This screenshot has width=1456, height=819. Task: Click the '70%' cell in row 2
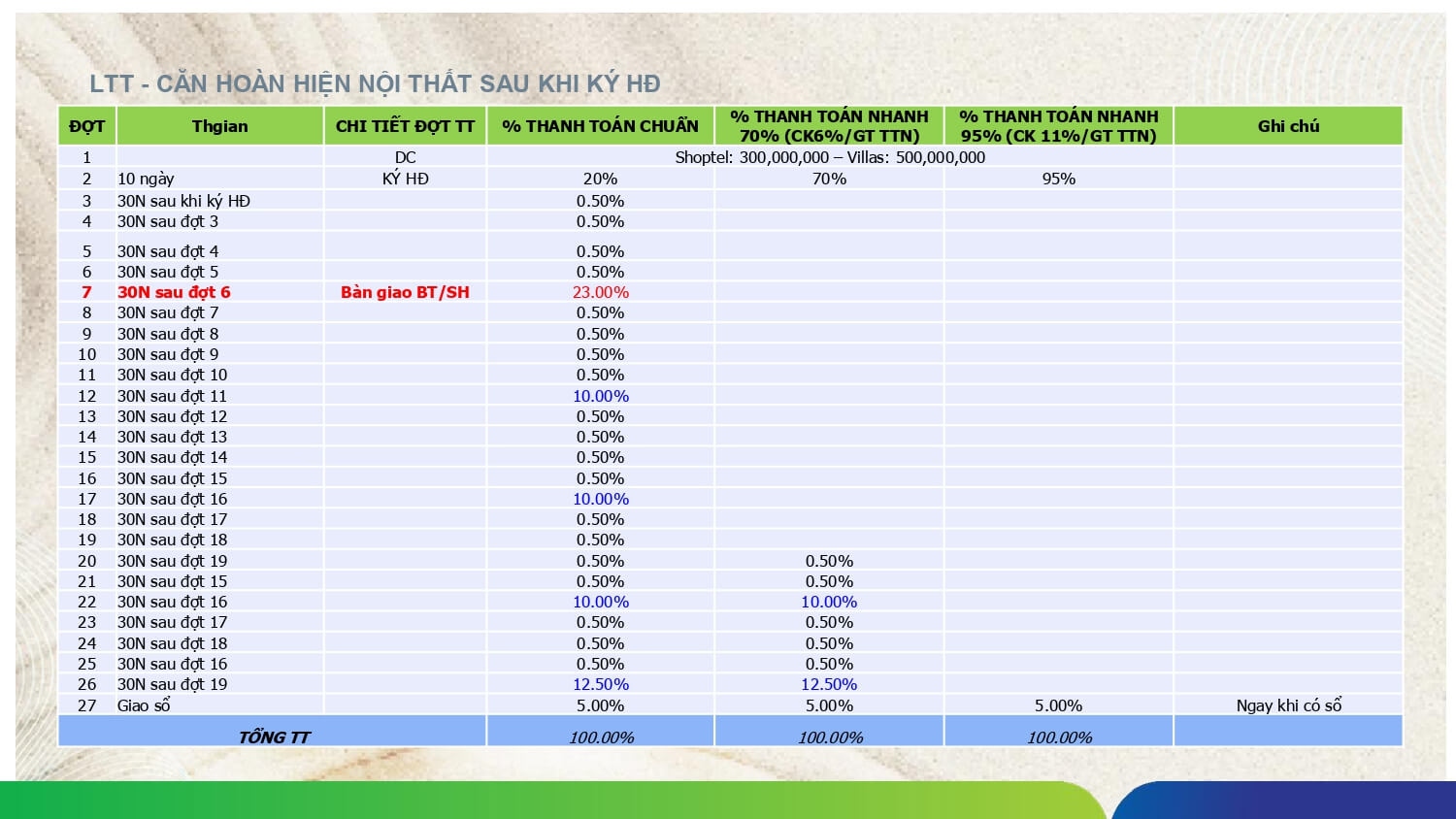(829, 179)
